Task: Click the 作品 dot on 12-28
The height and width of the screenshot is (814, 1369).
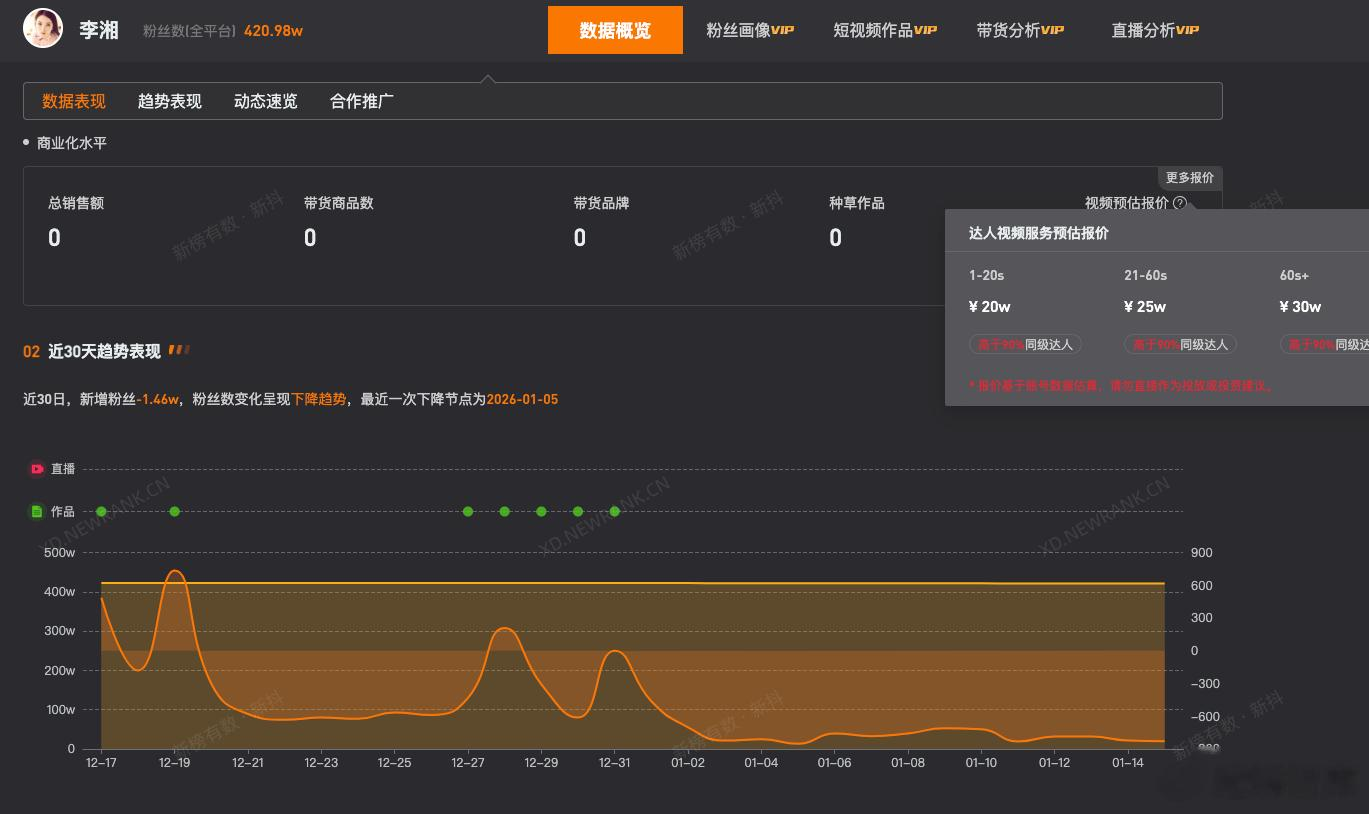Action: (504, 512)
